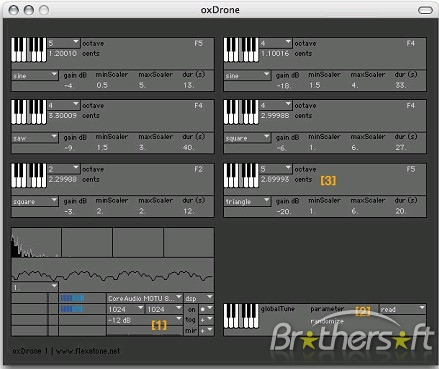The image size is (439, 369).
Task: Click the piano keyboard of the saw oscillator
Action: point(29,112)
